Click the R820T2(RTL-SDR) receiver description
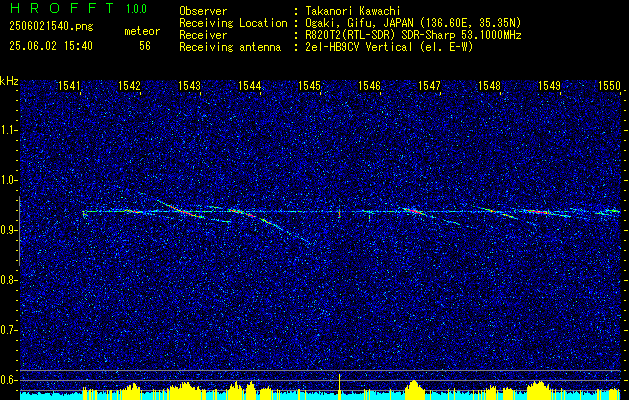Image resolution: width=629 pixels, height=400 pixels. 413,35
